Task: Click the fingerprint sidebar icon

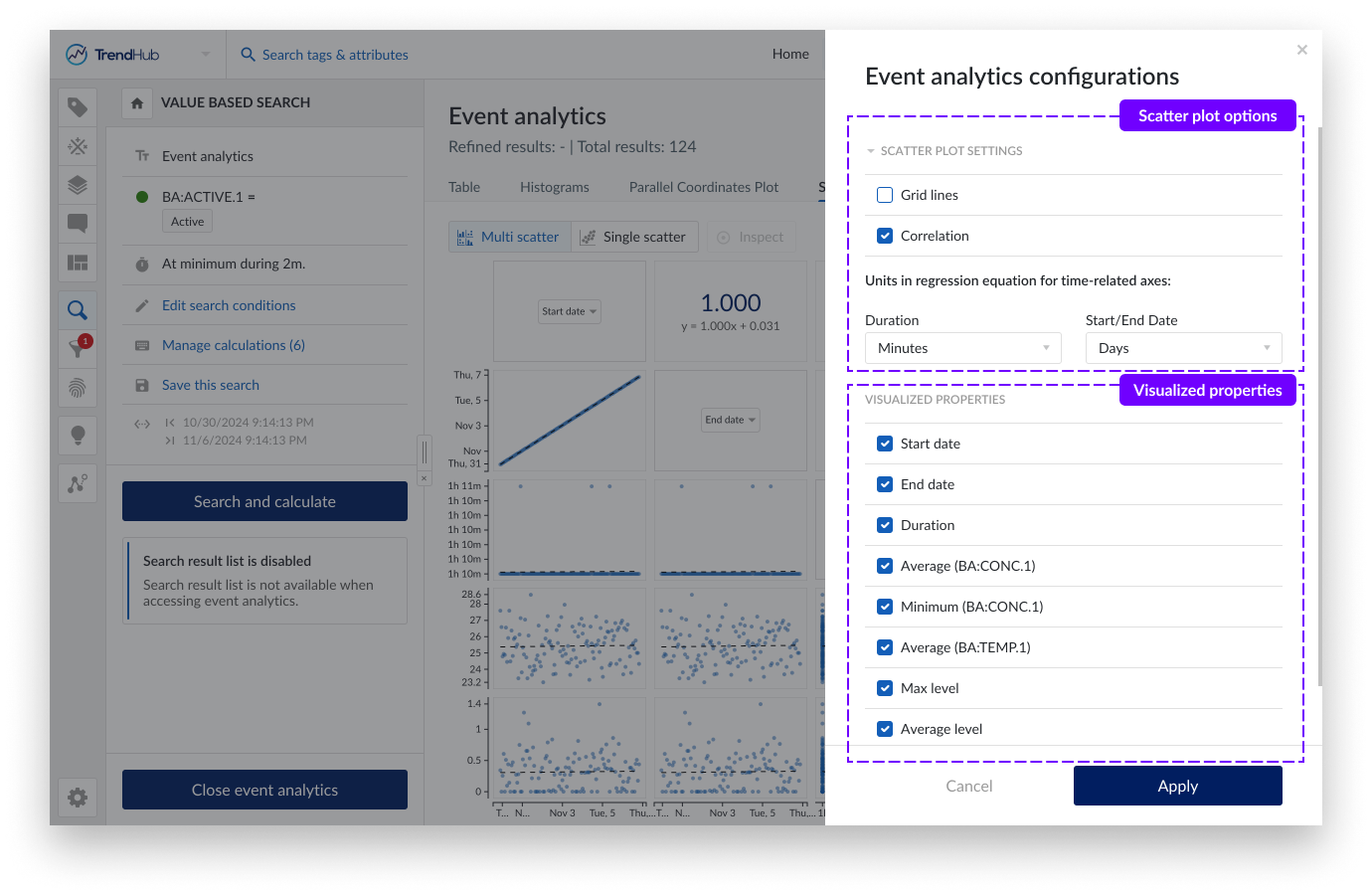Action: pos(78,388)
